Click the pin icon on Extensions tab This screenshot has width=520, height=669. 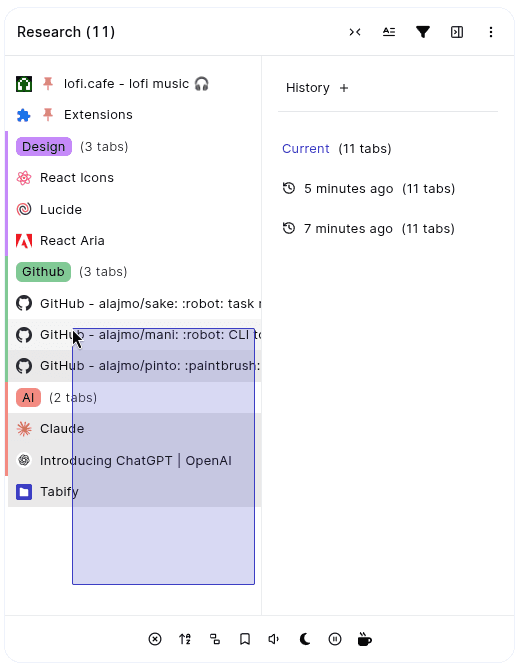pos(48,115)
